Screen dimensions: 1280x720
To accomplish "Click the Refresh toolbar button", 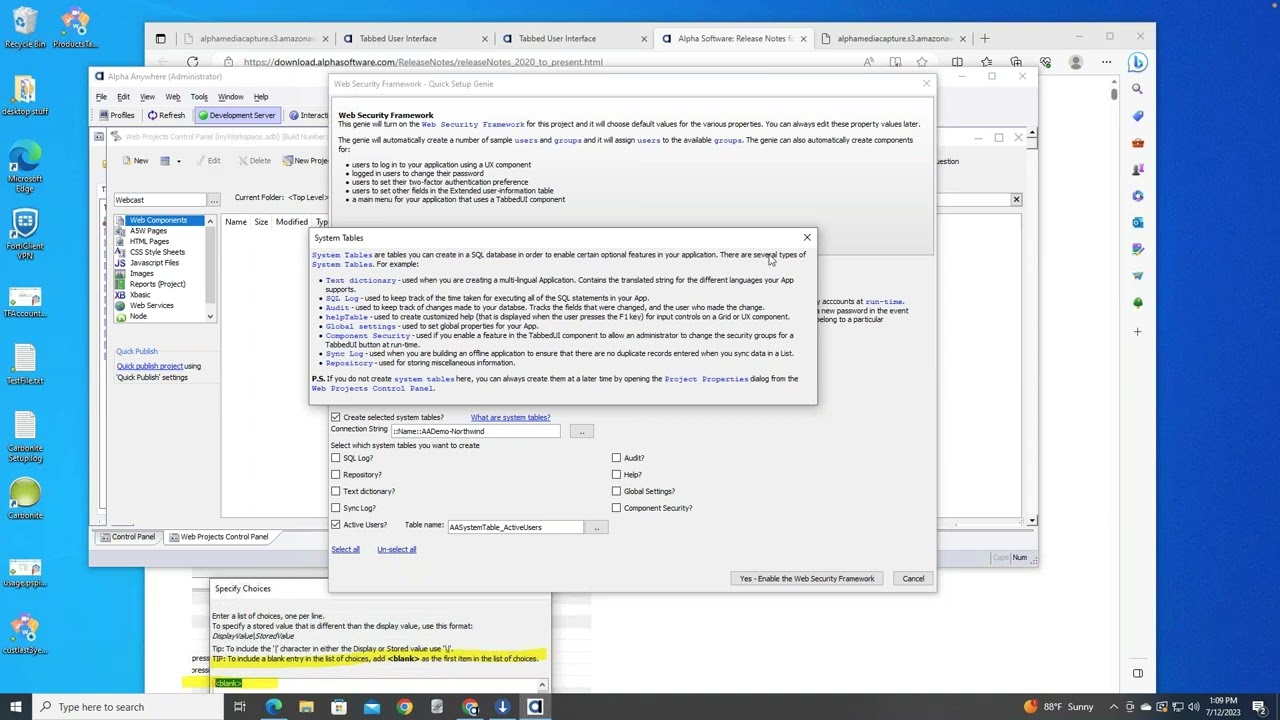I will (x=166, y=115).
